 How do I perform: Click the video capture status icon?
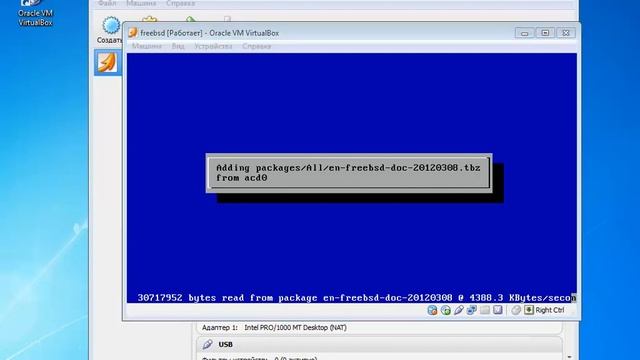click(498, 310)
